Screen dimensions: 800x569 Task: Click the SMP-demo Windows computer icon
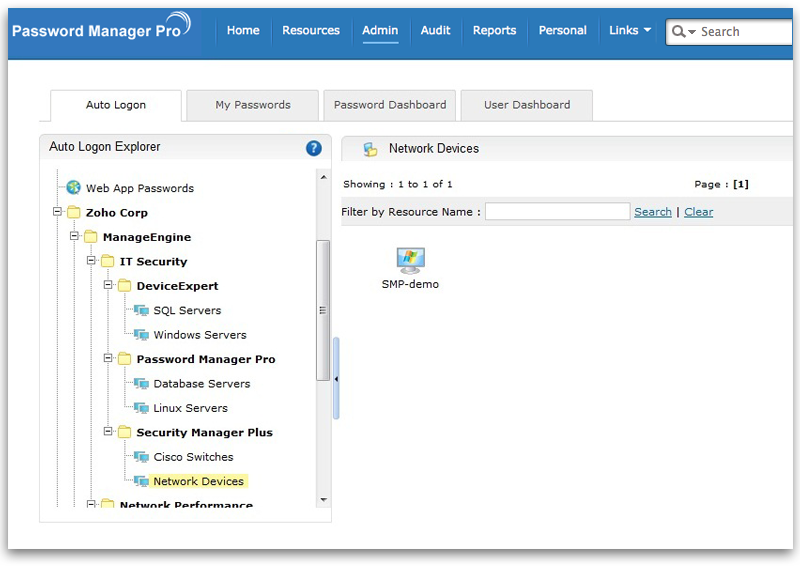click(411, 261)
